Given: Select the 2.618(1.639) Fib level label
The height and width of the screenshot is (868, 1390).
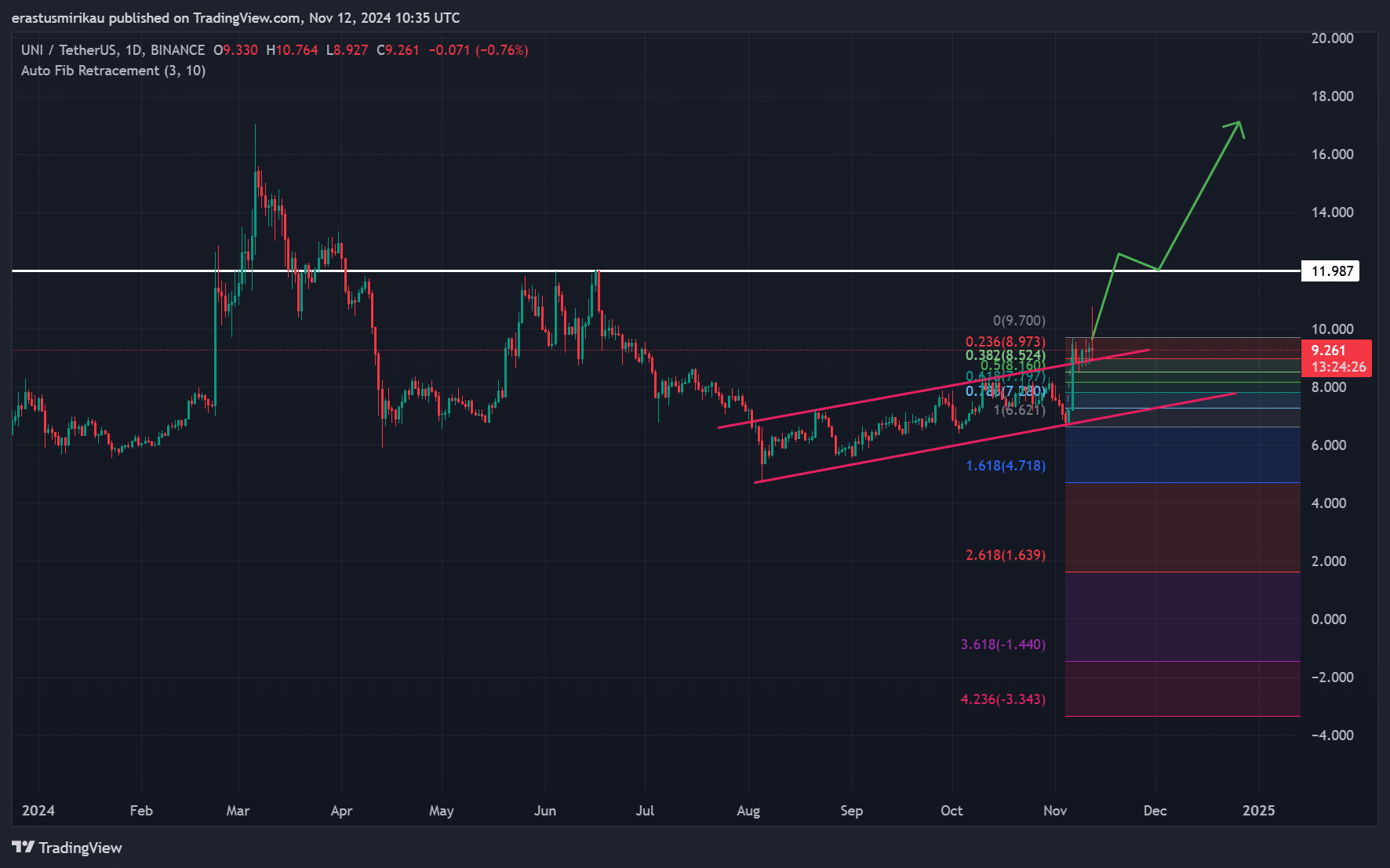Looking at the screenshot, I should (x=1006, y=555).
